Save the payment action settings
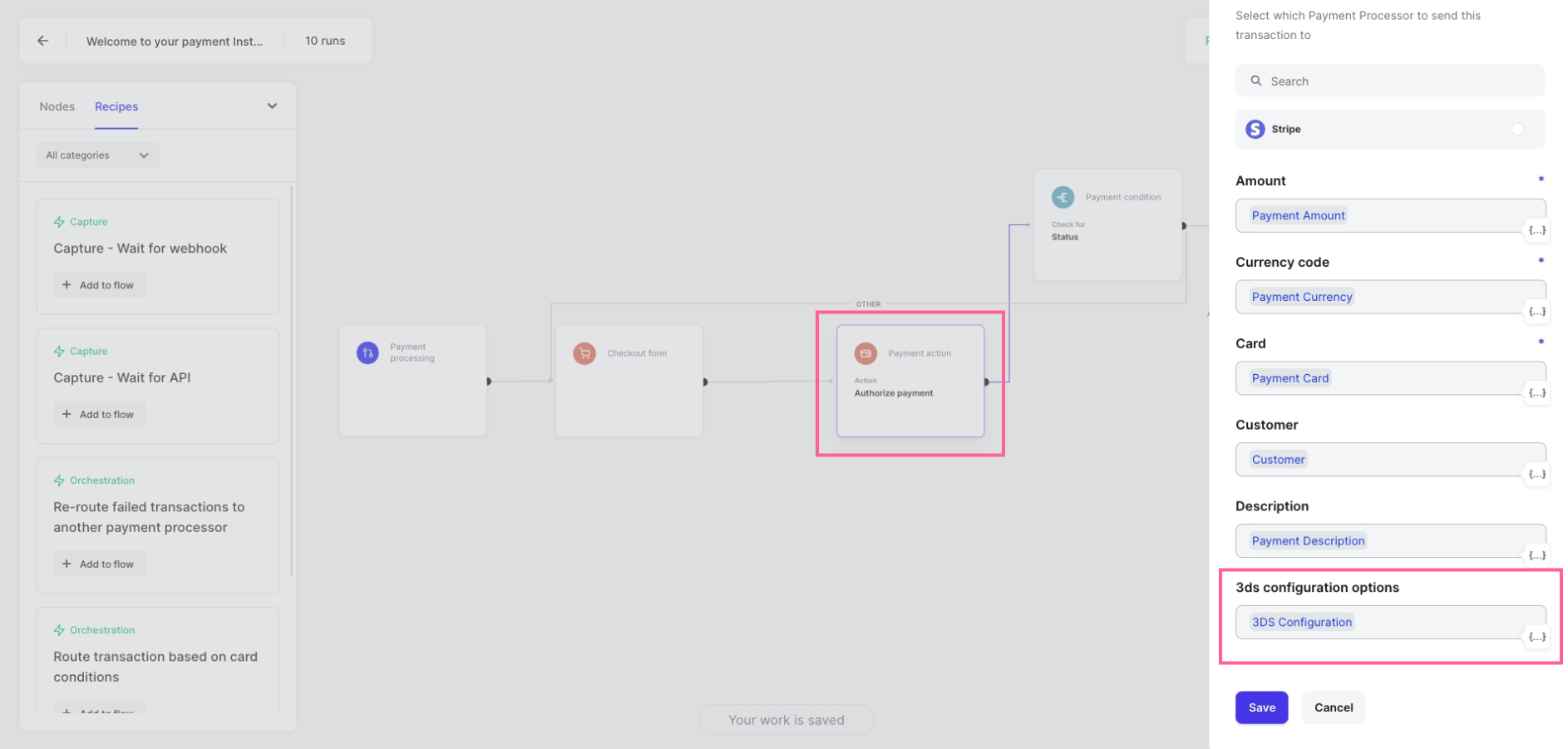The width and height of the screenshot is (1568, 749). tap(1260, 707)
